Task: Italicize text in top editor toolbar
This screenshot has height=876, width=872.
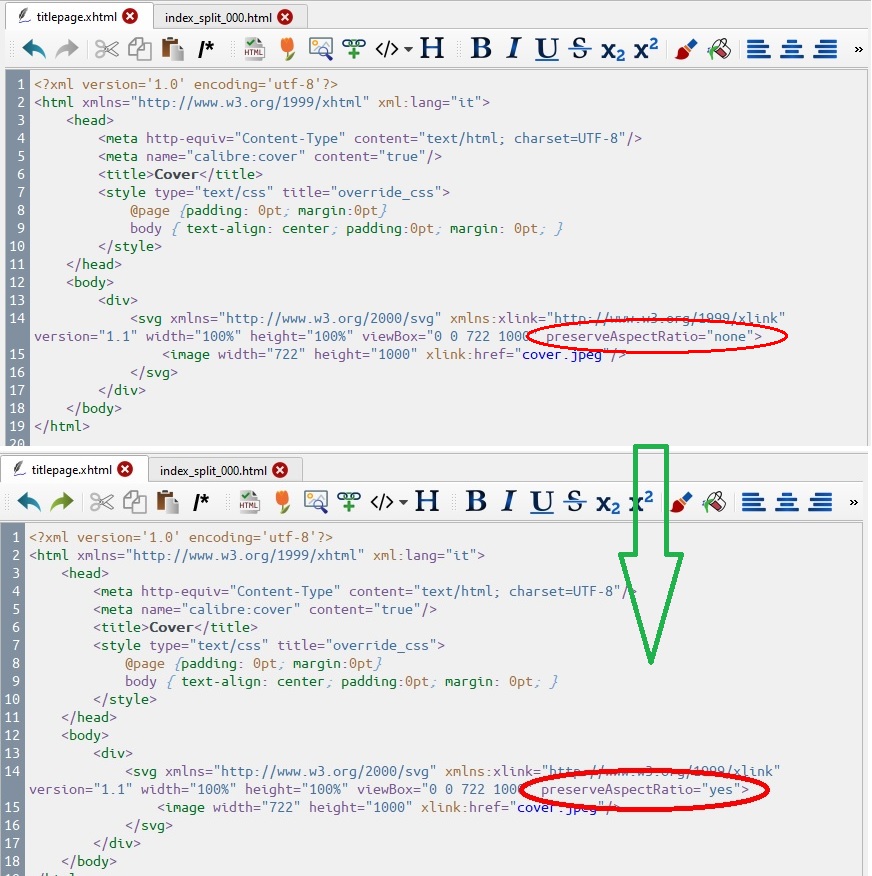Action: (514, 48)
